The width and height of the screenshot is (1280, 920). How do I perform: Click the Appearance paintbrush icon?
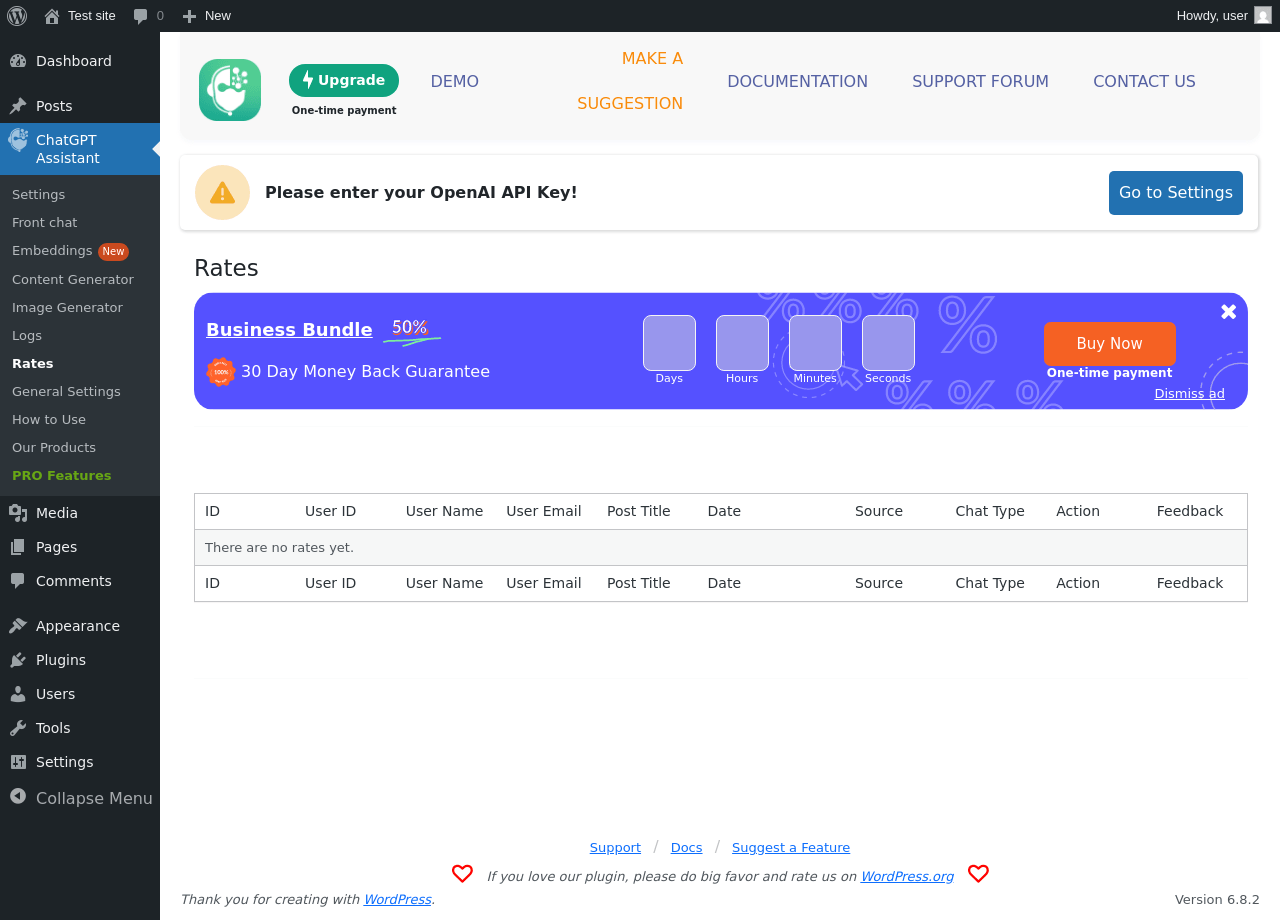coord(18,626)
